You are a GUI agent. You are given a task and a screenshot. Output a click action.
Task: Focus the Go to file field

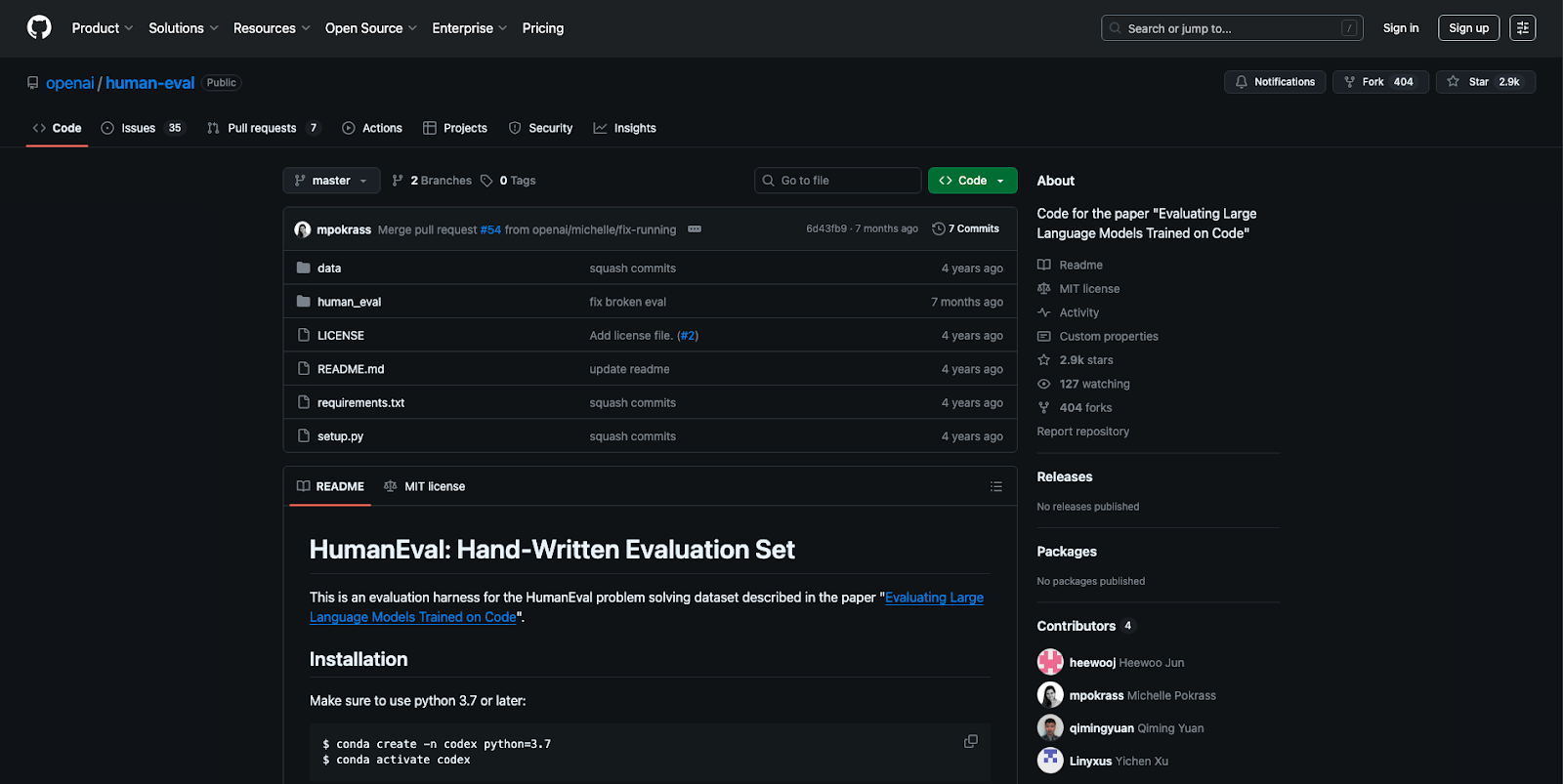(838, 181)
